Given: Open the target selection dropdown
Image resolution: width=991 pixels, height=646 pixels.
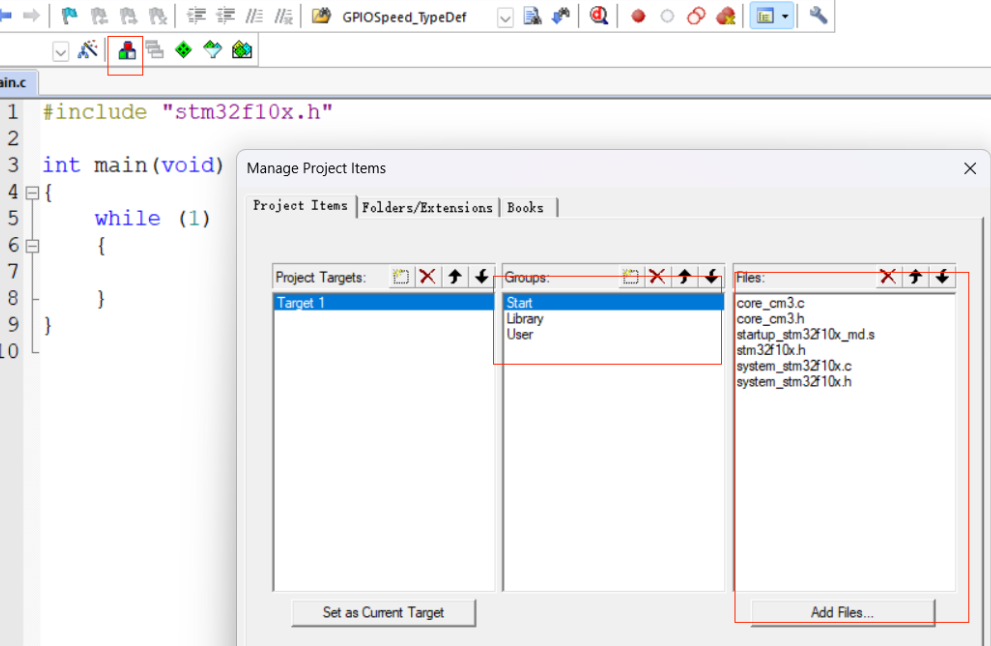Looking at the screenshot, I should [x=60, y=51].
